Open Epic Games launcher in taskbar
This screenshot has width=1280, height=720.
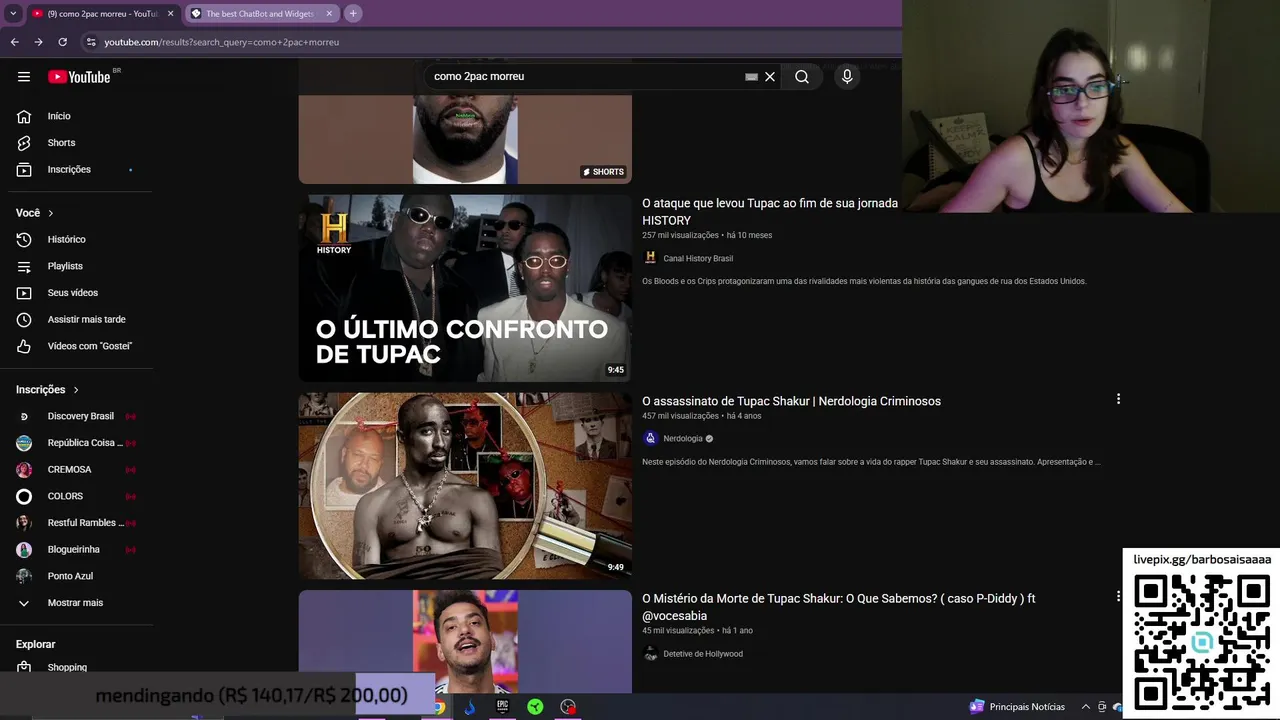[502, 707]
